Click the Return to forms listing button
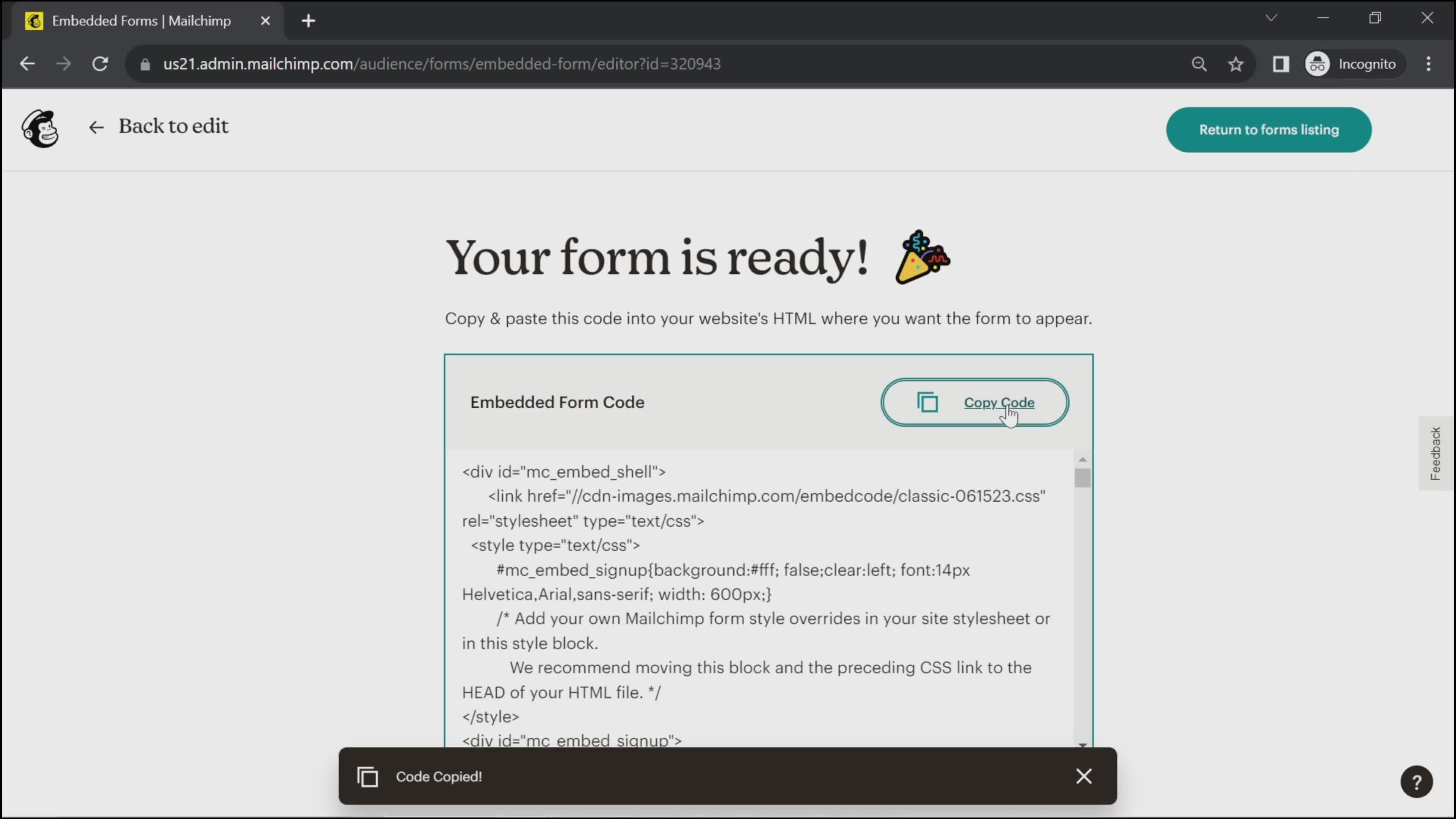1456x819 pixels. 1270,129
